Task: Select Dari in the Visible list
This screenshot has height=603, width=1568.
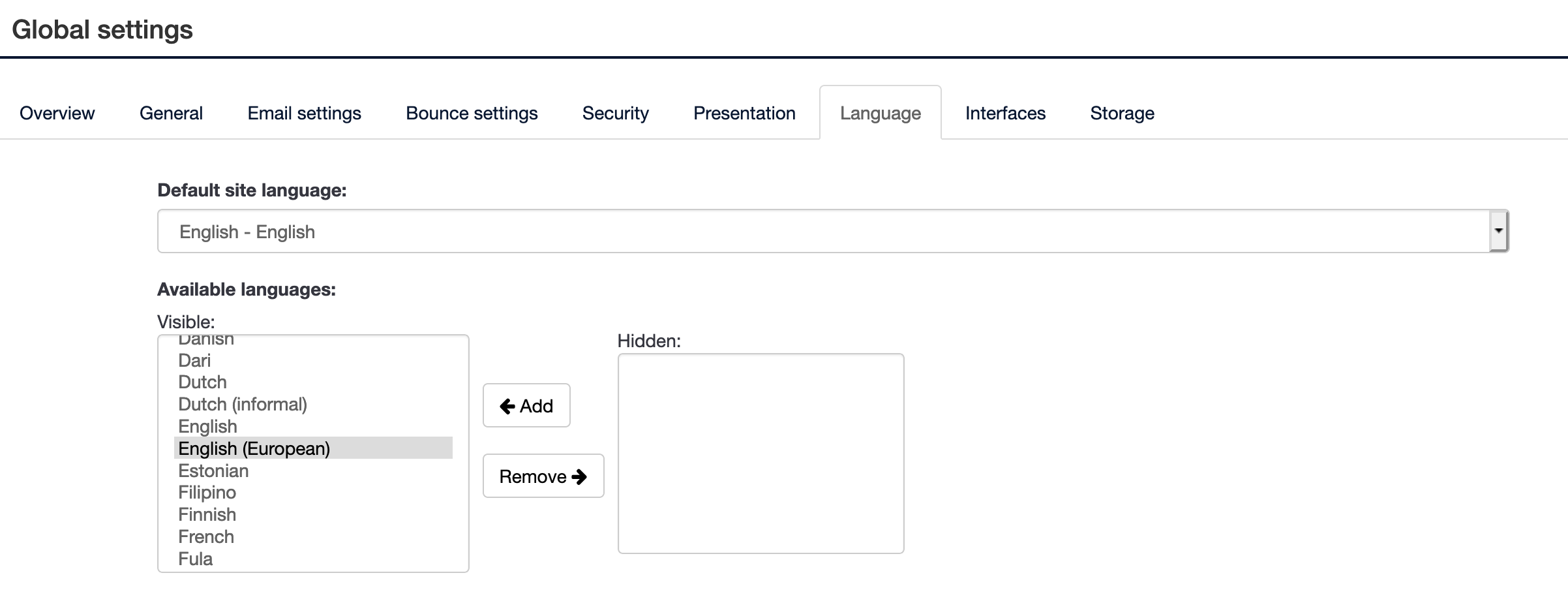Action: click(194, 360)
